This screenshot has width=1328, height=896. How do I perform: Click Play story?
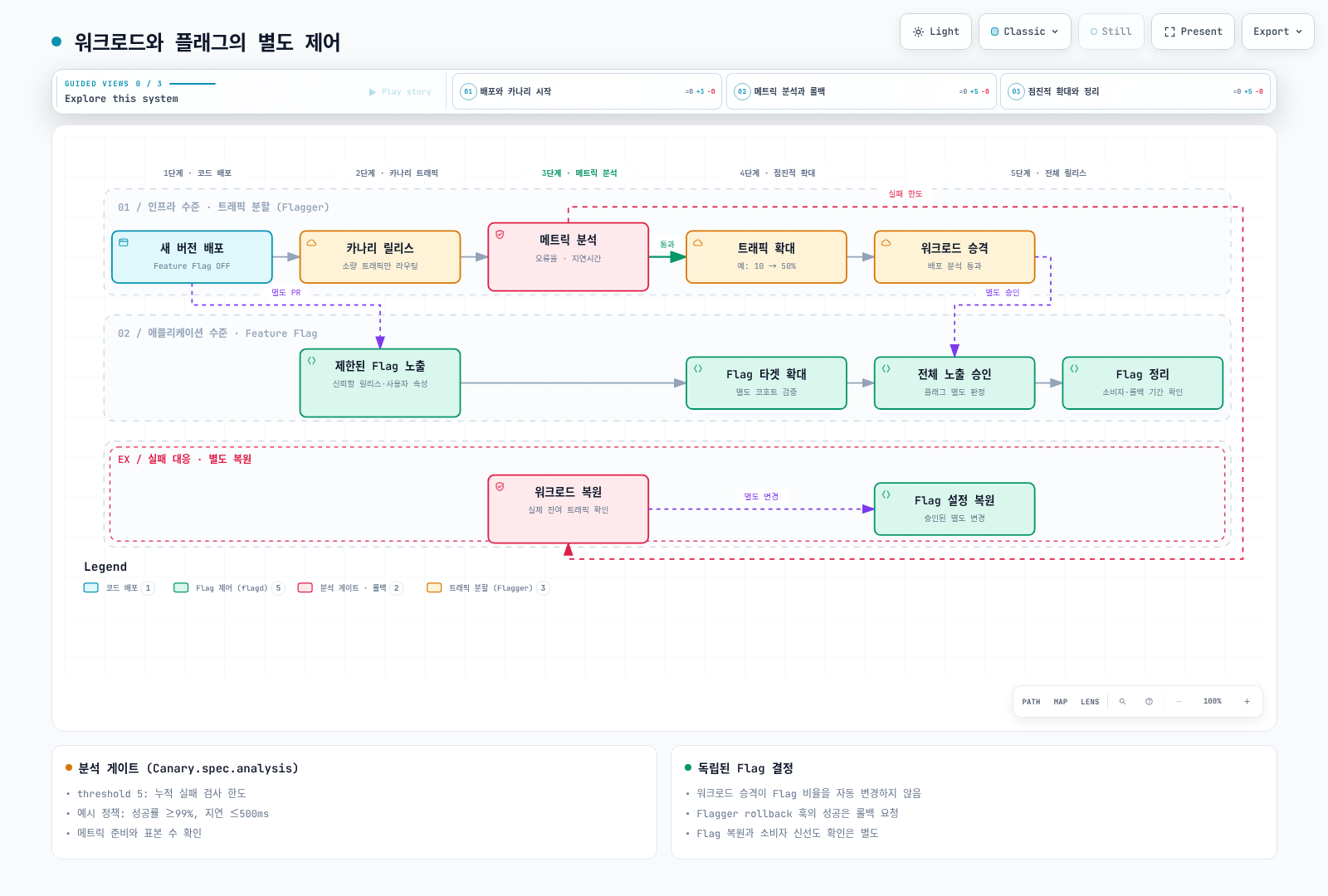pyautogui.click(x=400, y=92)
